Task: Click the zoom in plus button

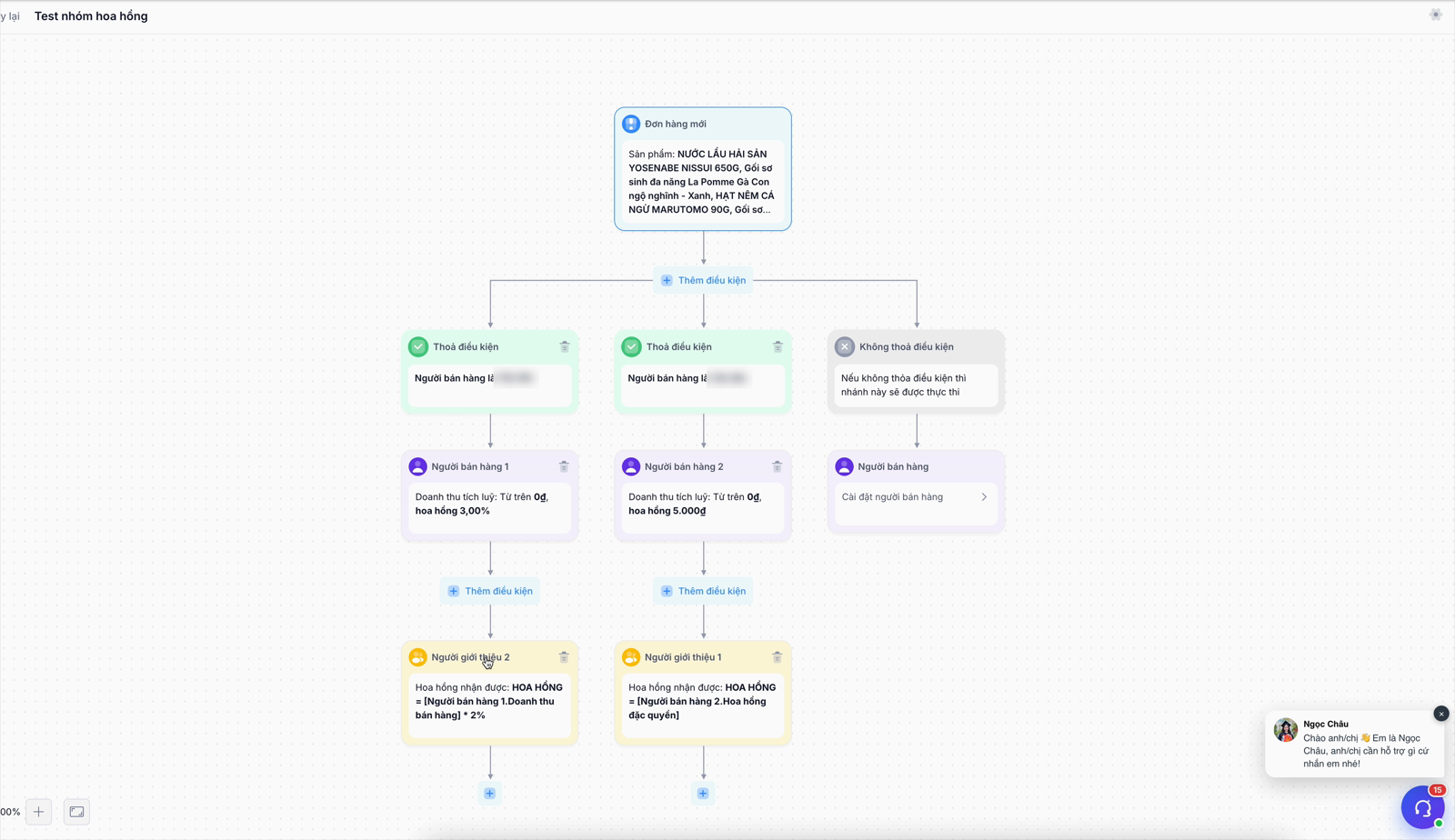Action: [x=38, y=812]
